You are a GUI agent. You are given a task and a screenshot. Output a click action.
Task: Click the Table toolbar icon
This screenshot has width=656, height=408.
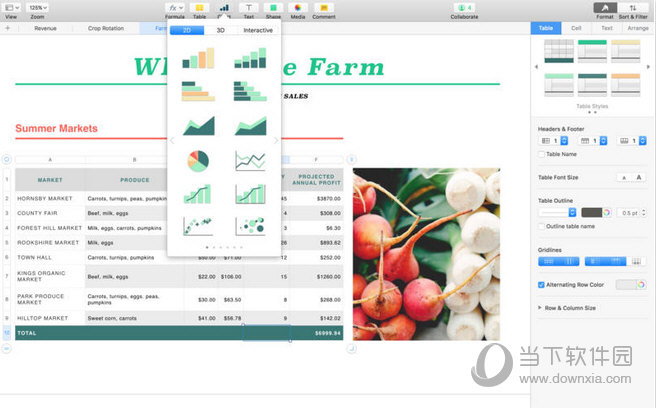click(x=200, y=8)
